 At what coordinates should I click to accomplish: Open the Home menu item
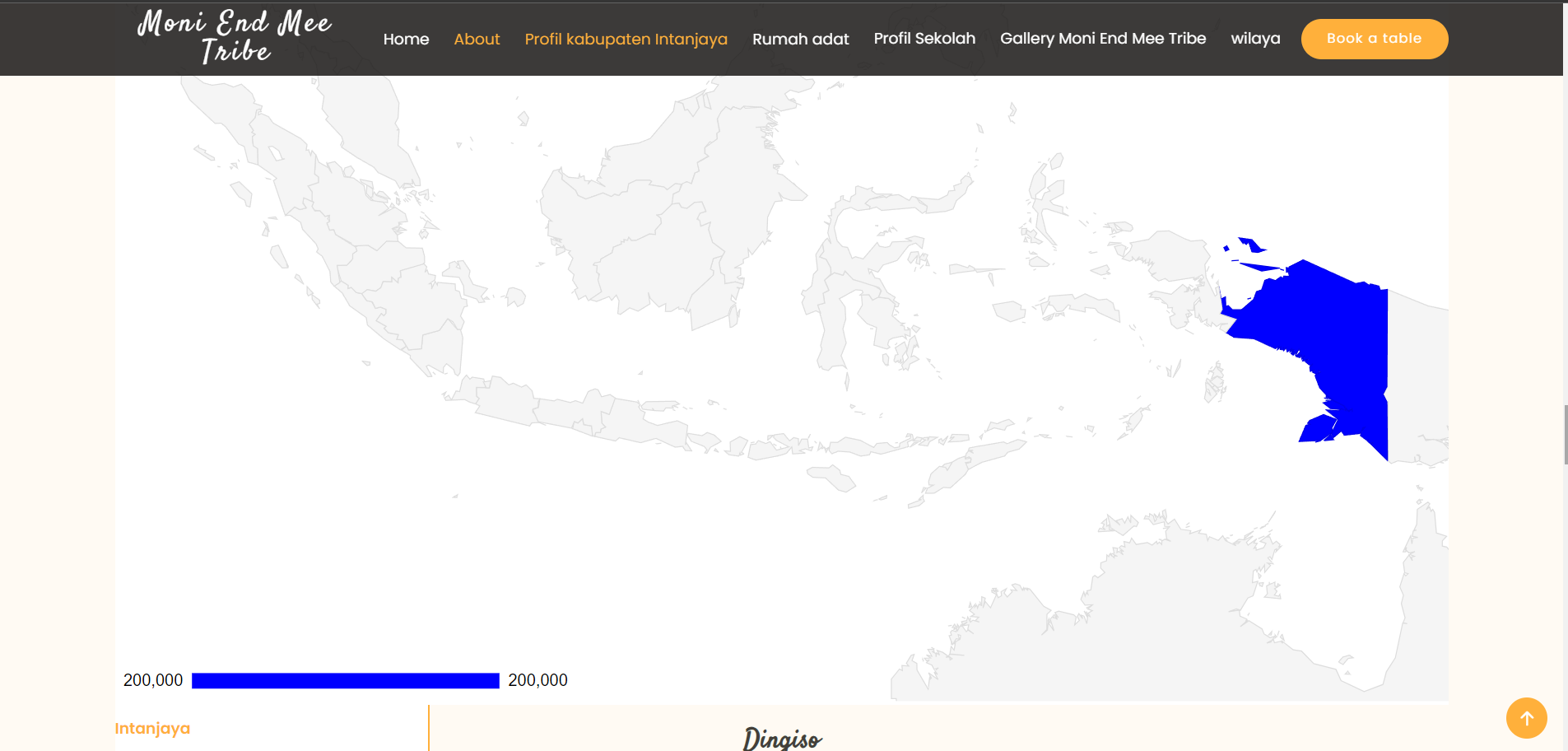click(x=406, y=39)
